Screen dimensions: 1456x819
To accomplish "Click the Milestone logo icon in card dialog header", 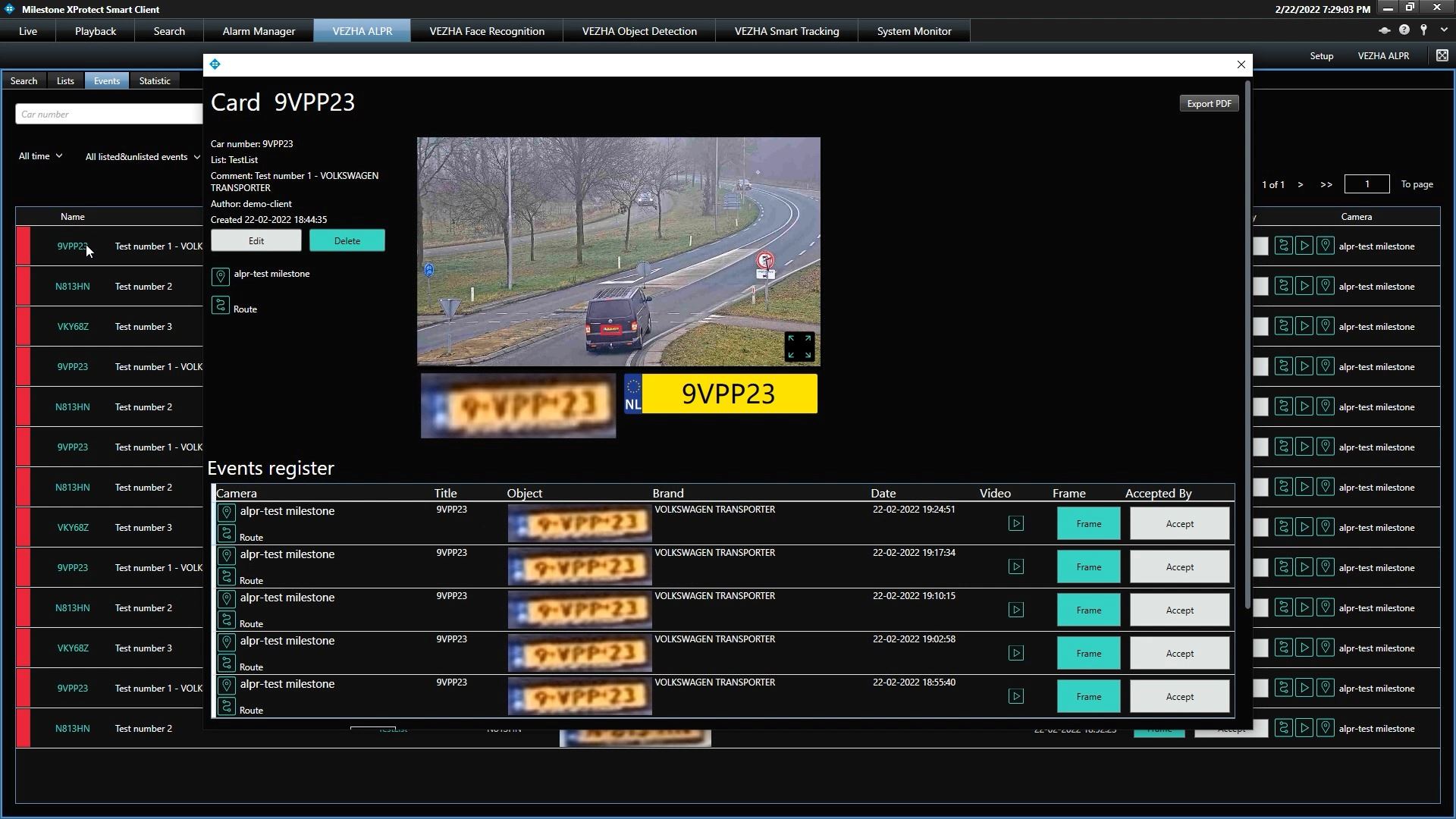I will tap(215, 64).
